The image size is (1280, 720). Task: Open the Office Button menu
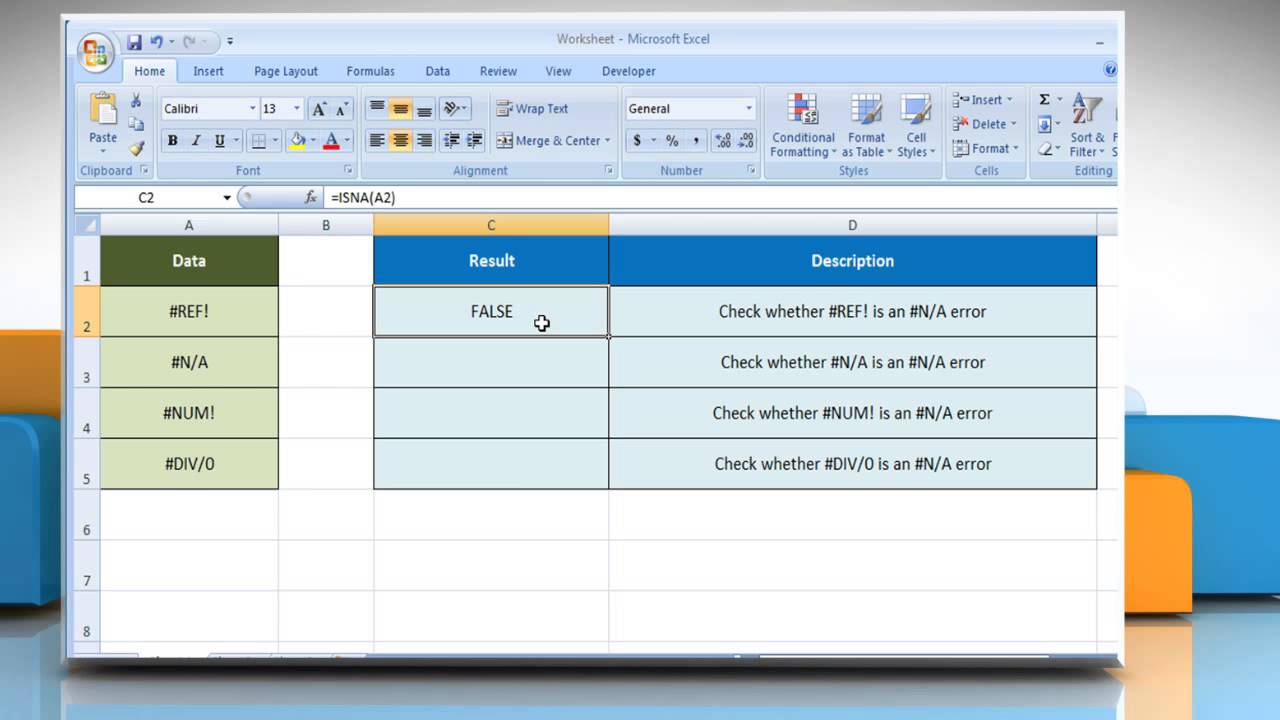pyautogui.click(x=97, y=52)
